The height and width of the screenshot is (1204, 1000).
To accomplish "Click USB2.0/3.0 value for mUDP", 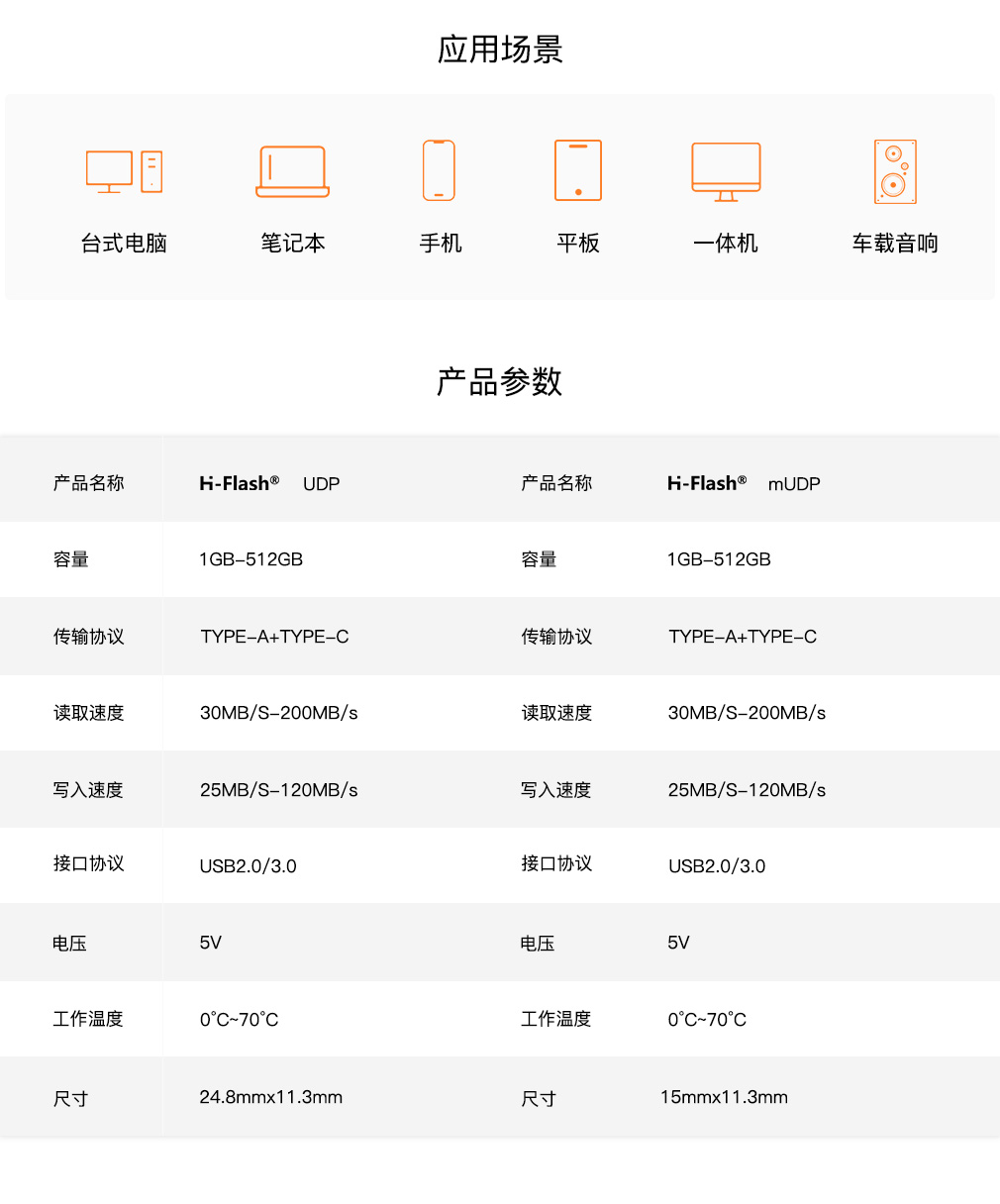I will point(717,866).
